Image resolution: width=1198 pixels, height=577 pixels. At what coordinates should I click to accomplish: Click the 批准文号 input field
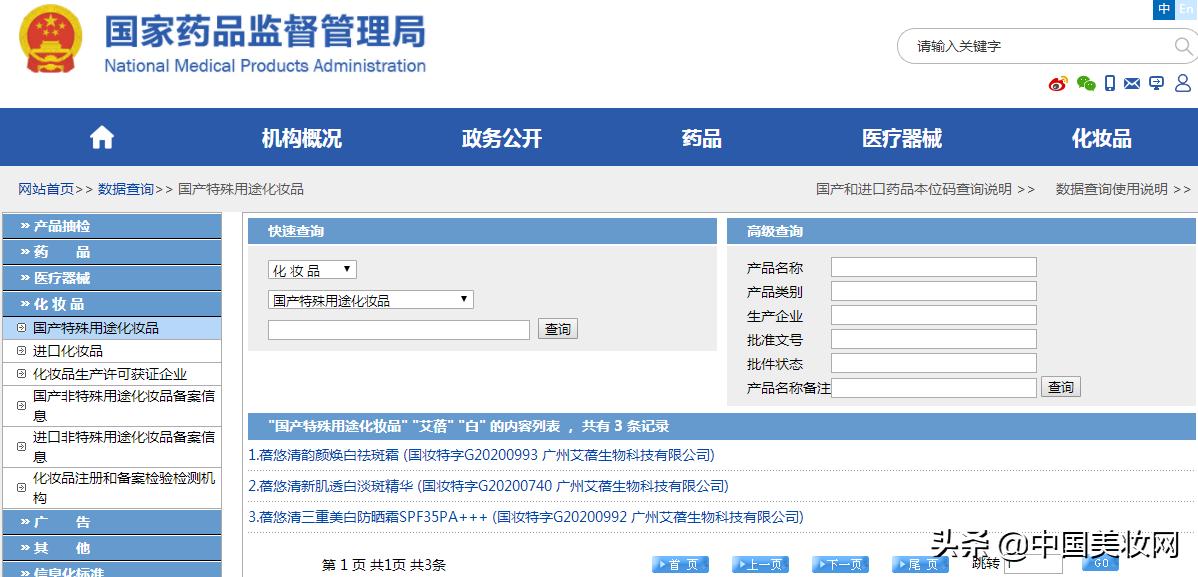[x=934, y=339]
